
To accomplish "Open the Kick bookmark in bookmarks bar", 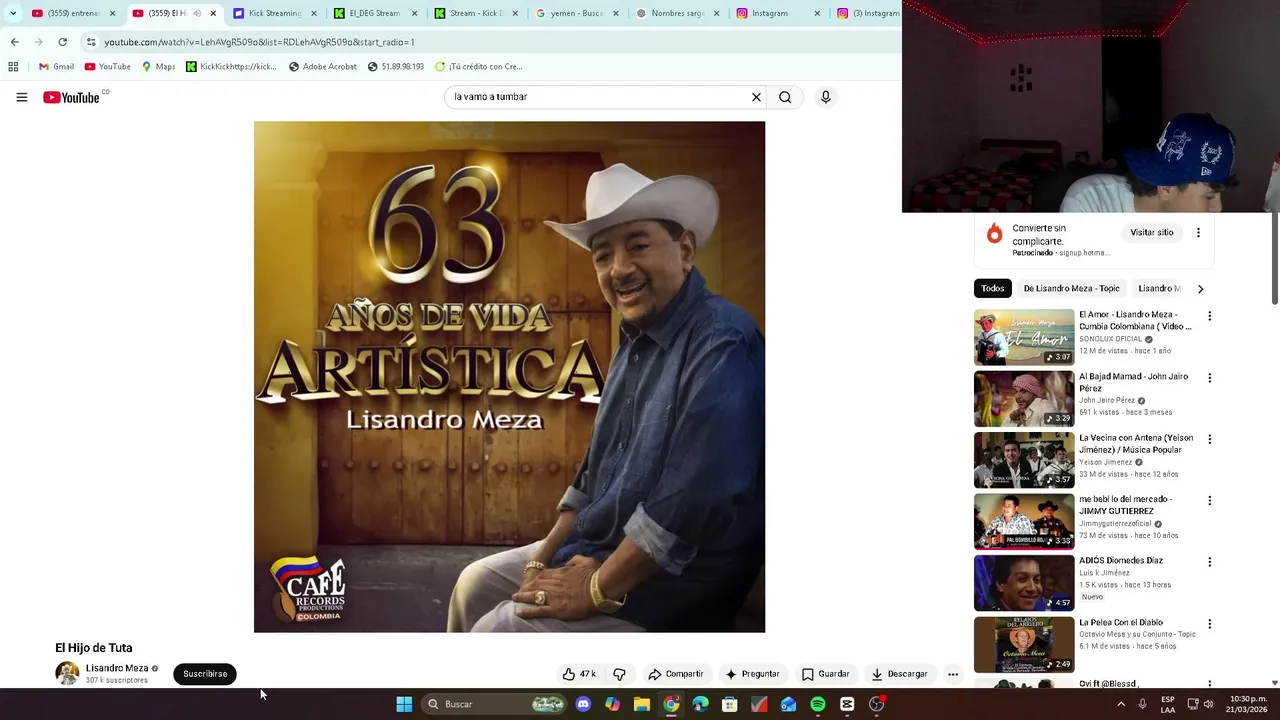I will (x=231, y=67).
